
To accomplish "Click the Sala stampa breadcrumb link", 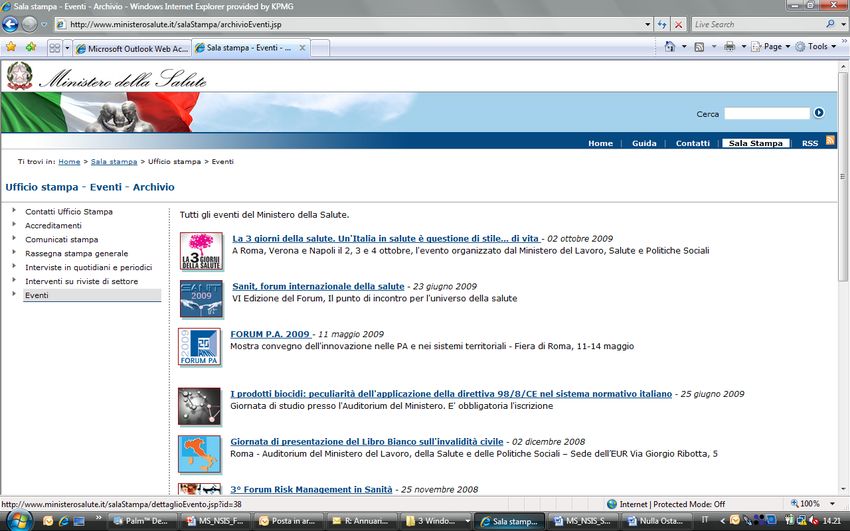I will click(x=114, y=161).
